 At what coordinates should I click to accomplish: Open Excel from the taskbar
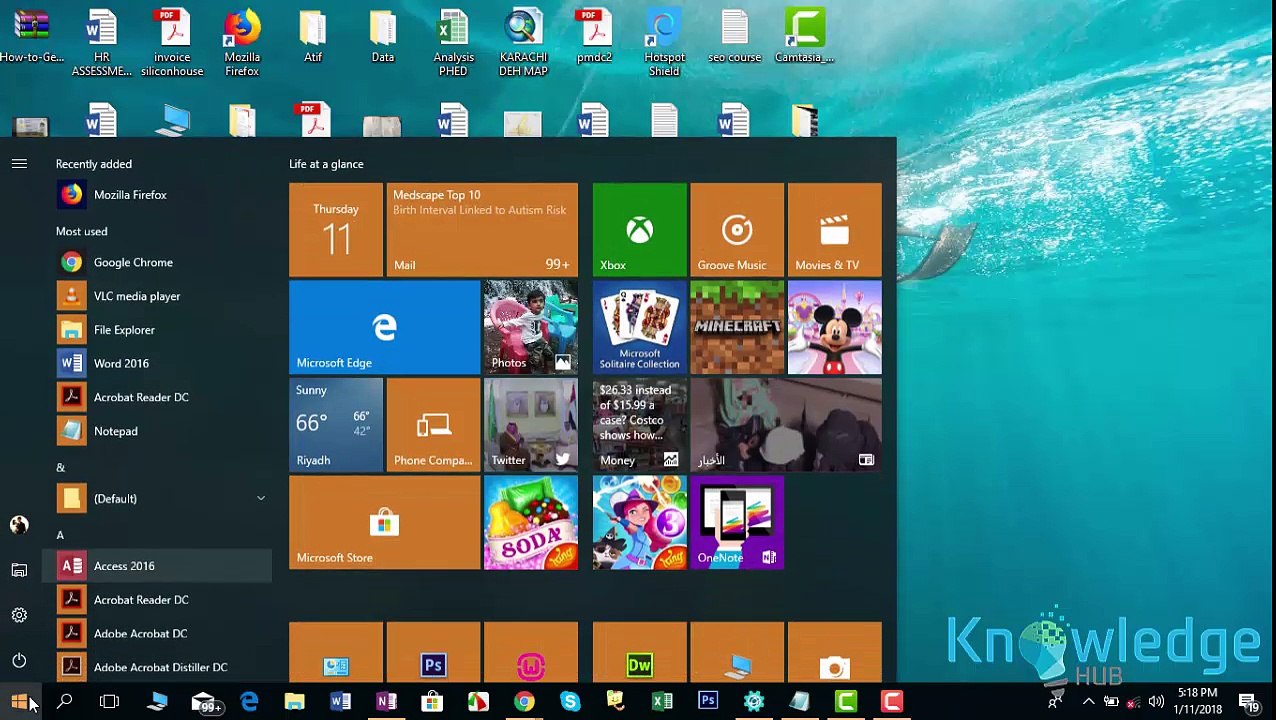(x=662, y=702)
